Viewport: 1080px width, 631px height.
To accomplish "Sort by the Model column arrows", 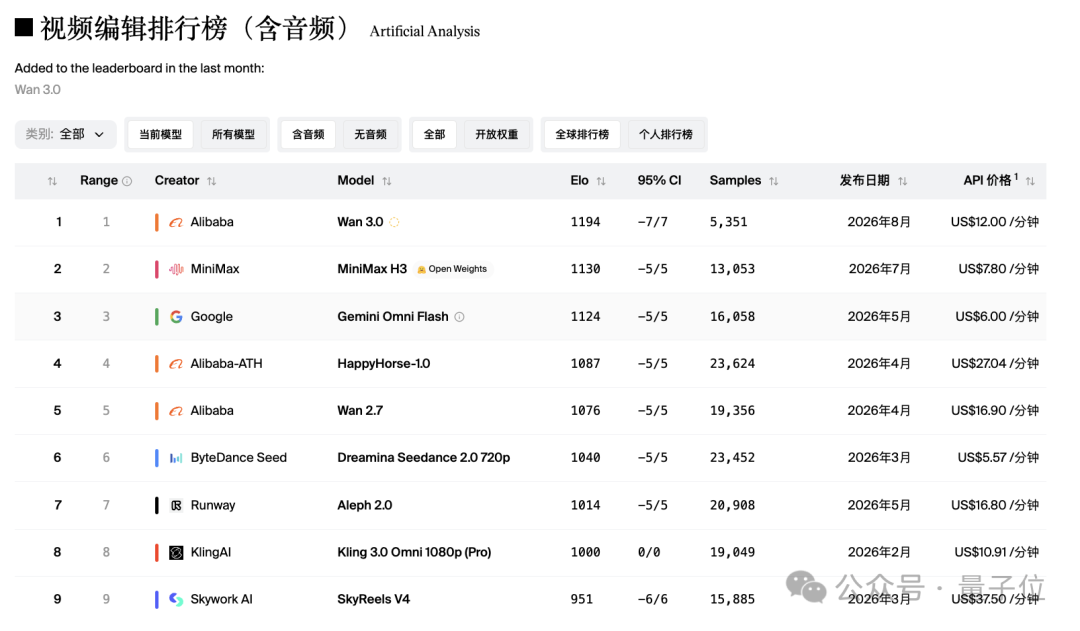I will [x=387, y=181].
